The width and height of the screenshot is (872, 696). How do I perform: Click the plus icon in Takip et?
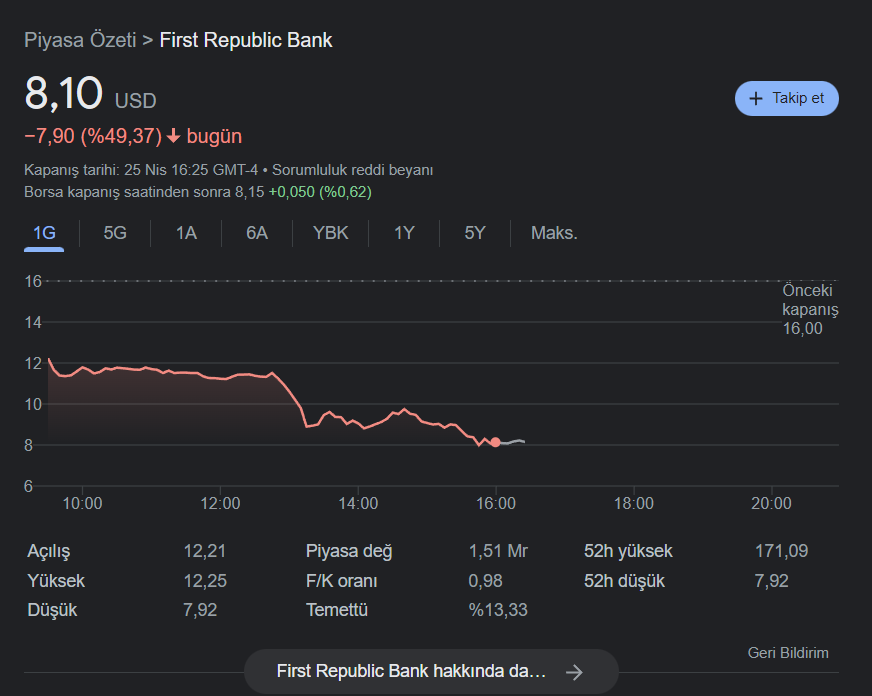pos(755,98)
